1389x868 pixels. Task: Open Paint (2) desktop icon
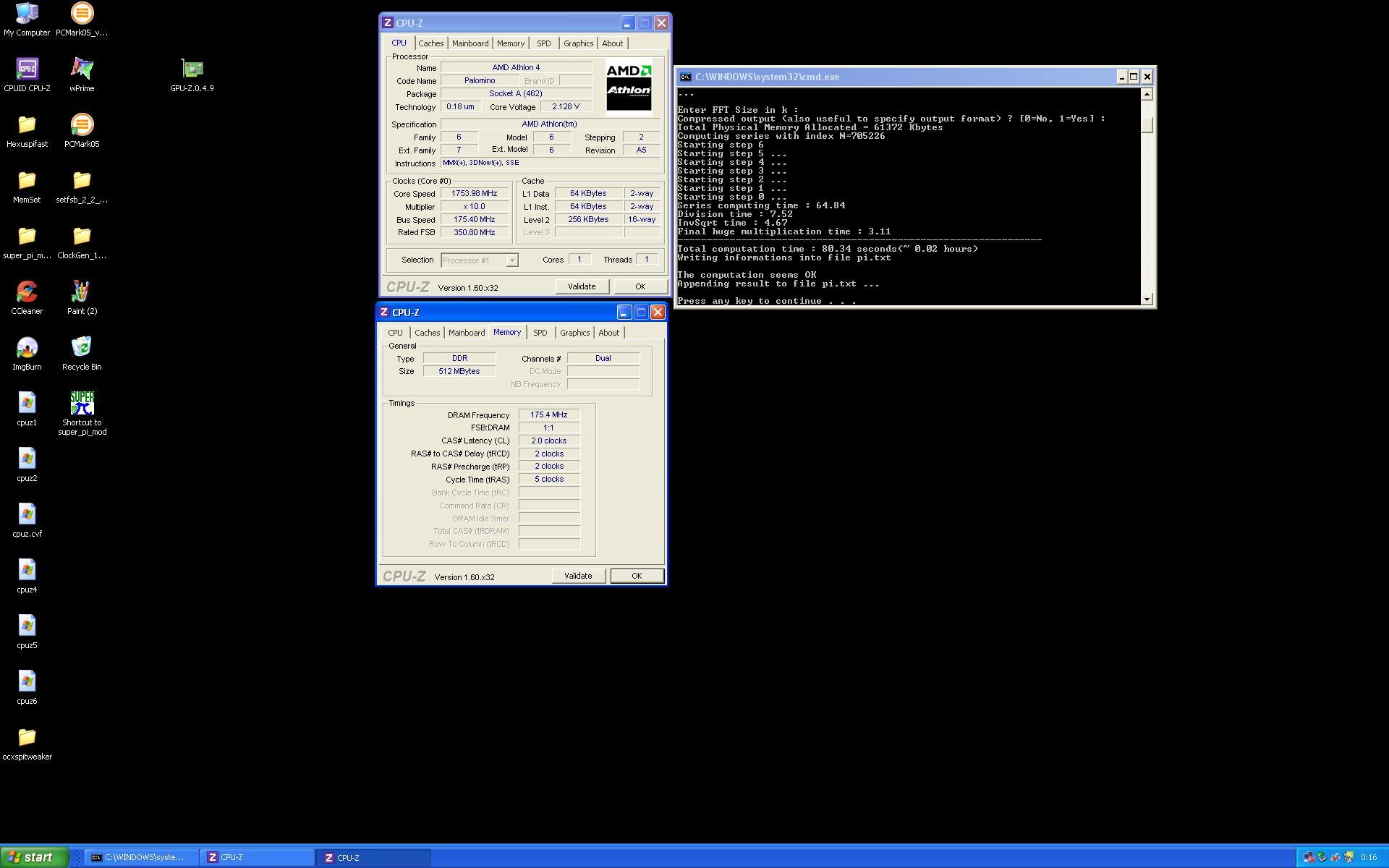point(82,298)
